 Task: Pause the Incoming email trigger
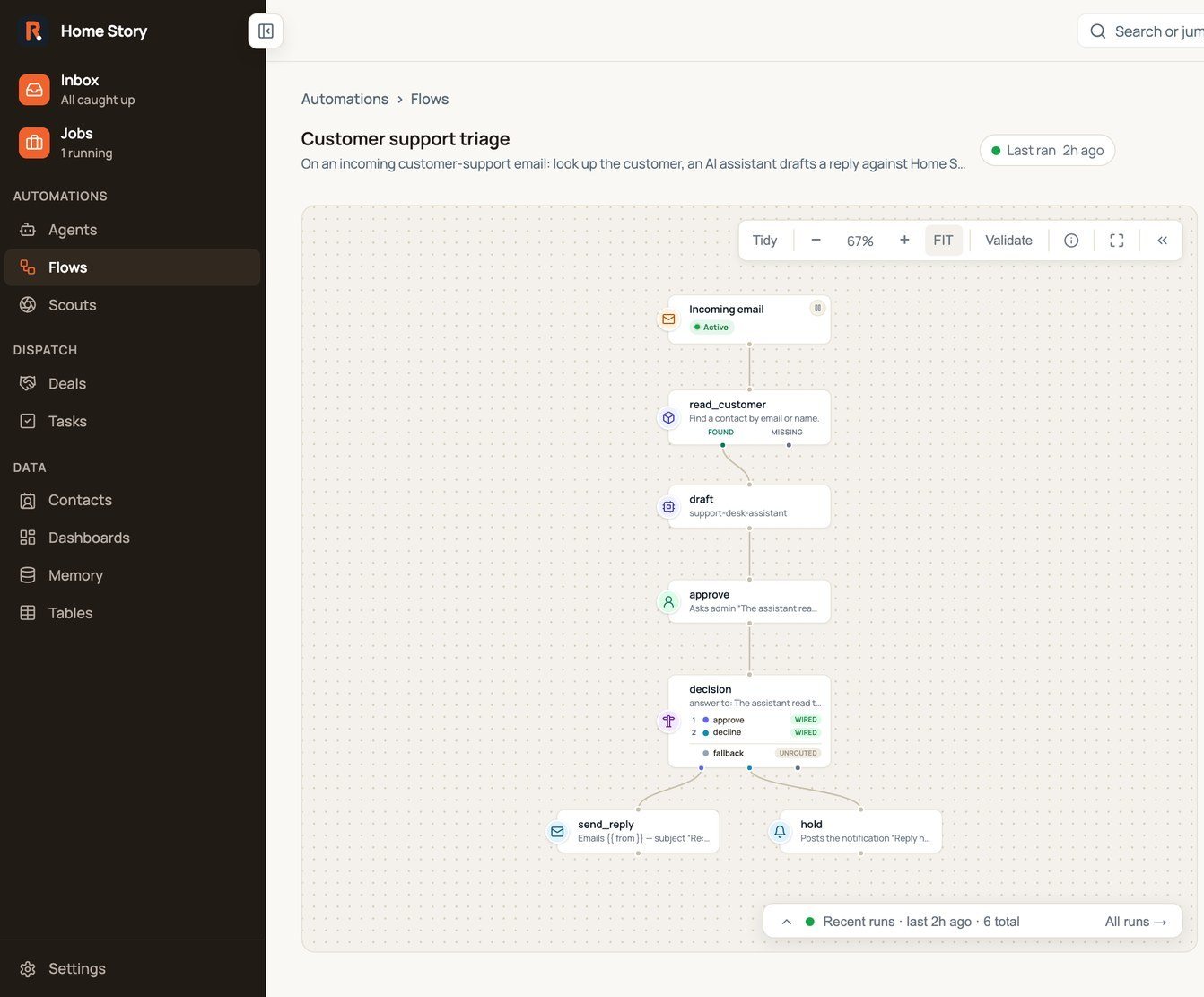coord(817,308)
